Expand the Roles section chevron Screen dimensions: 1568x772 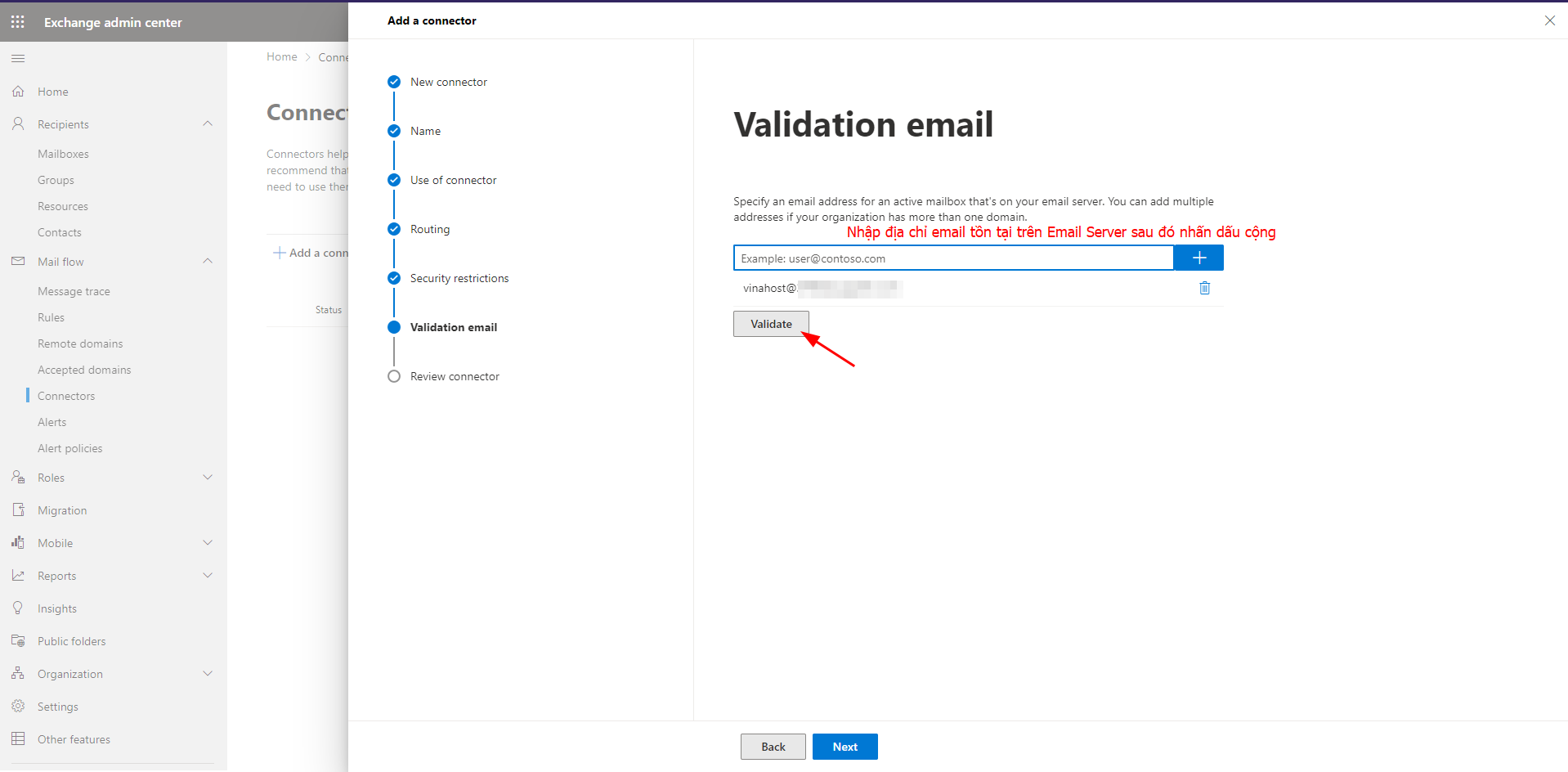pos(208,478)
